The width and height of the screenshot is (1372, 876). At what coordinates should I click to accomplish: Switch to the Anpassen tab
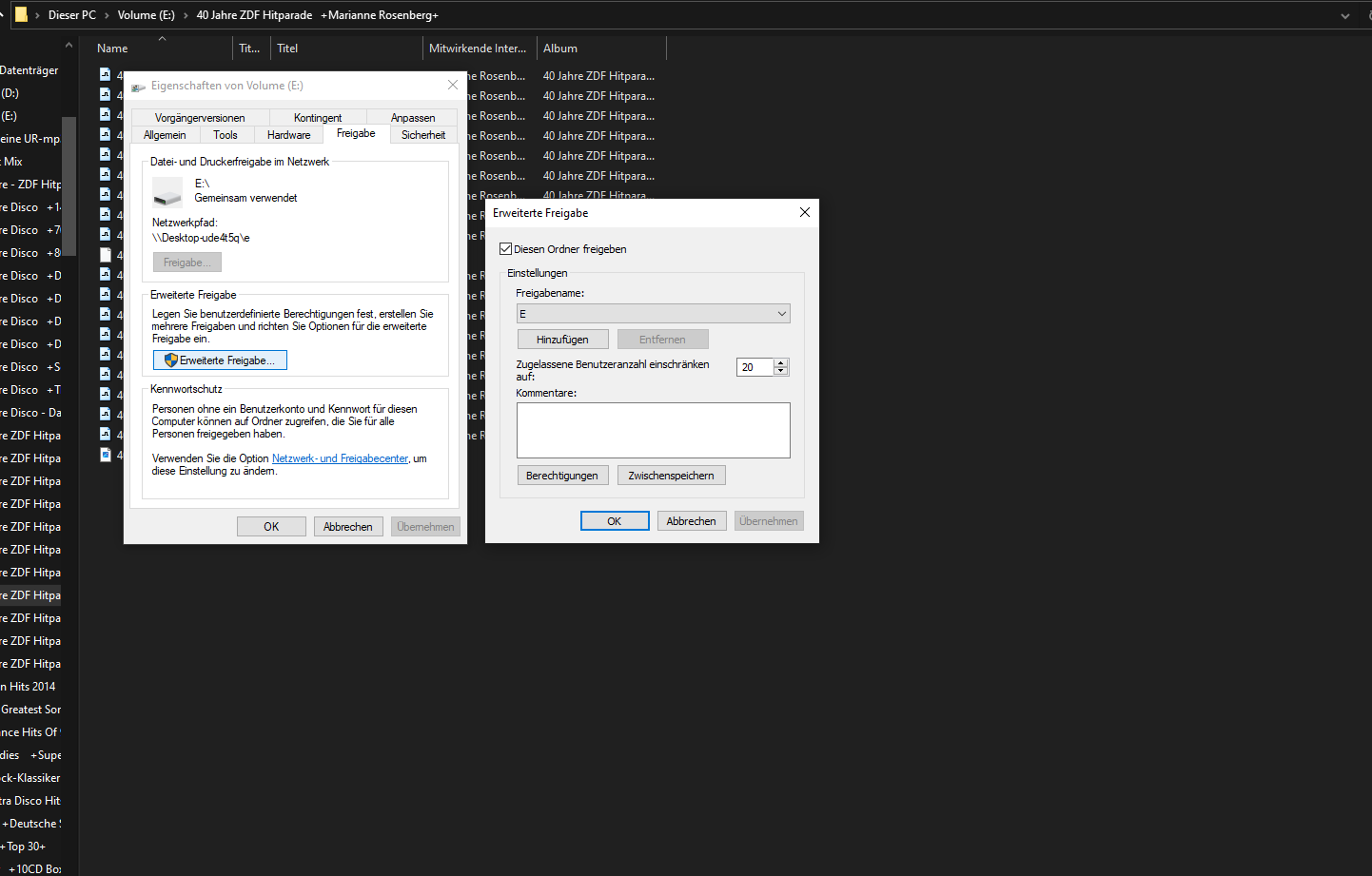pos(413,118)
